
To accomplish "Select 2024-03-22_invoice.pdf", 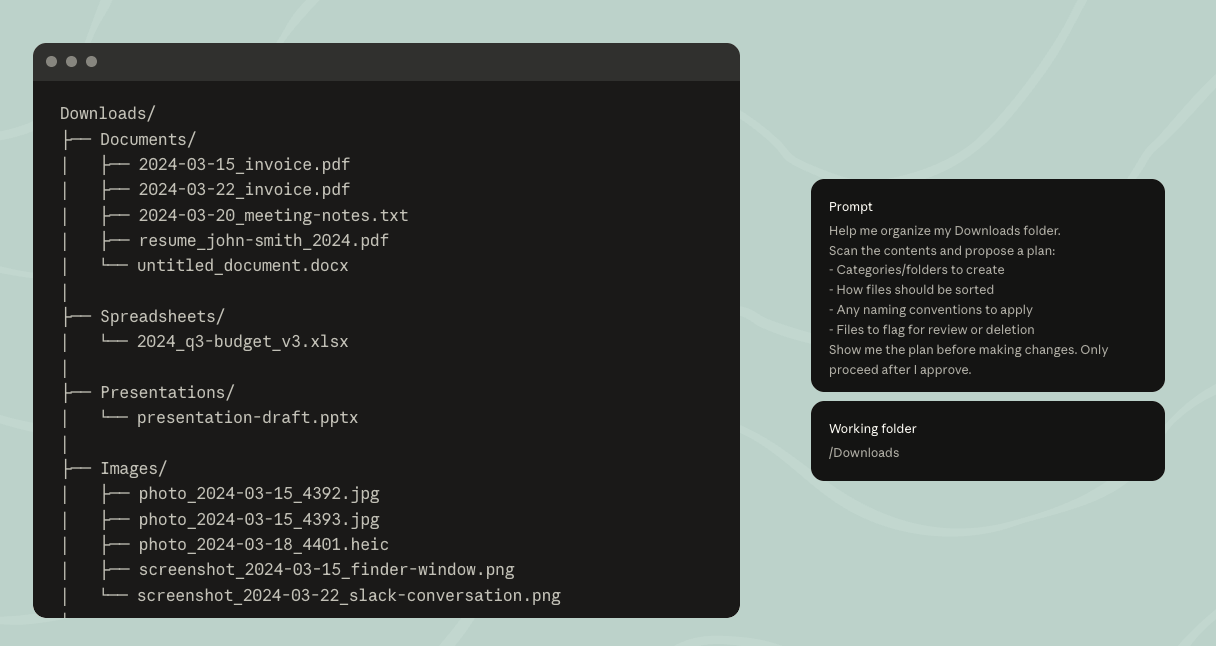I will tap(244, 189).
